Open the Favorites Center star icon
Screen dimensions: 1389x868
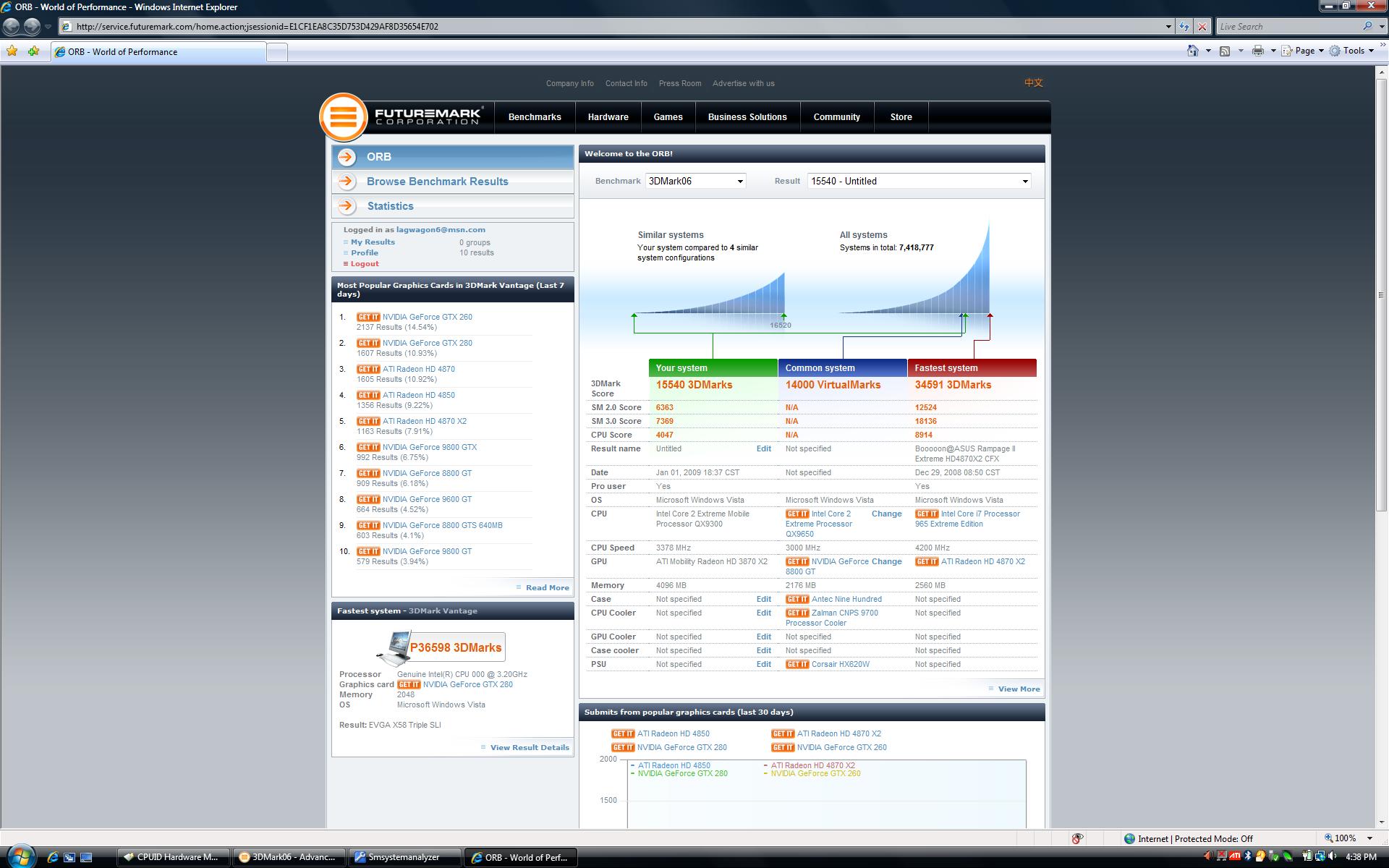tap(12, 51)
